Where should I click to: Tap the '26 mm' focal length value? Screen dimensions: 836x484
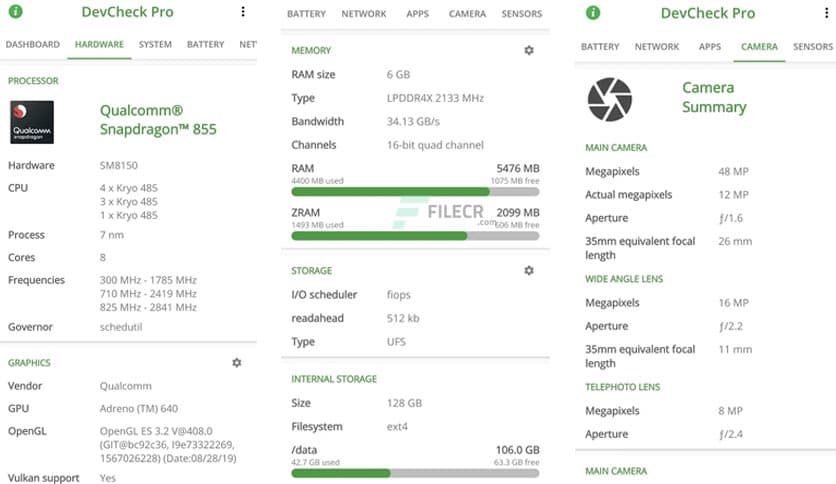[735, 241]
